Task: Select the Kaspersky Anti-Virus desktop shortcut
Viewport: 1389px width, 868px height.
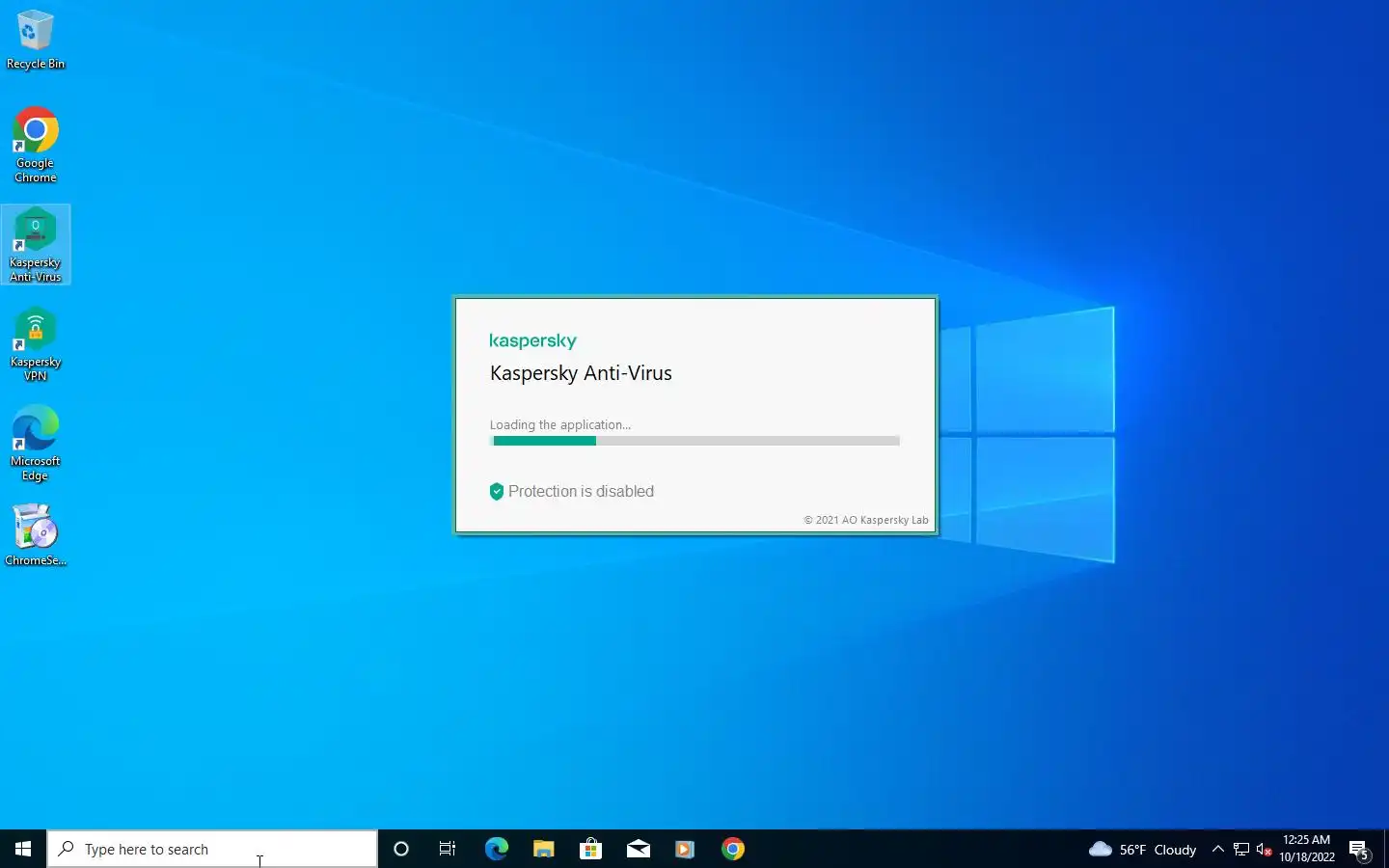Action: (36, 244)
